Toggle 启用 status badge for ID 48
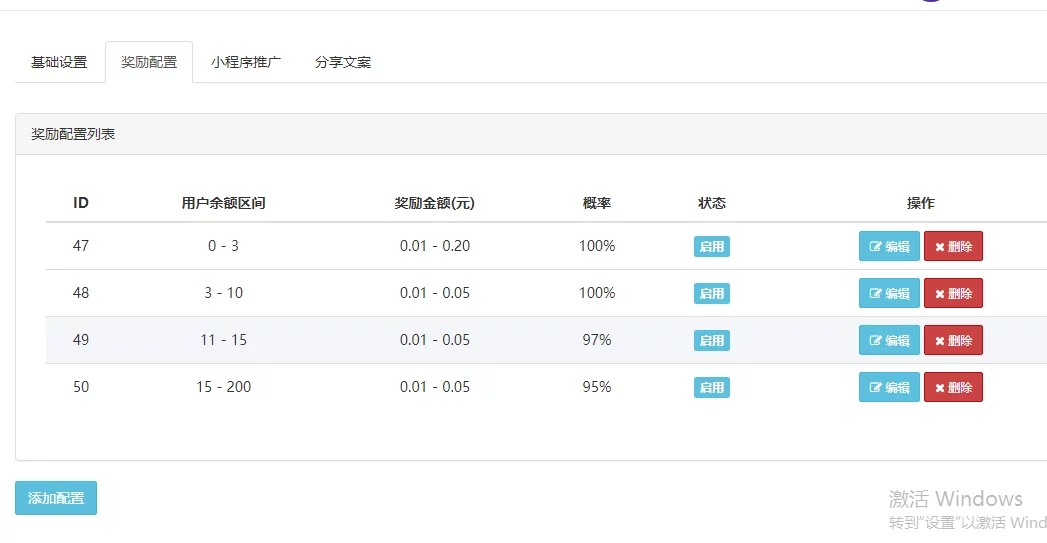 (x=712, y=293)
